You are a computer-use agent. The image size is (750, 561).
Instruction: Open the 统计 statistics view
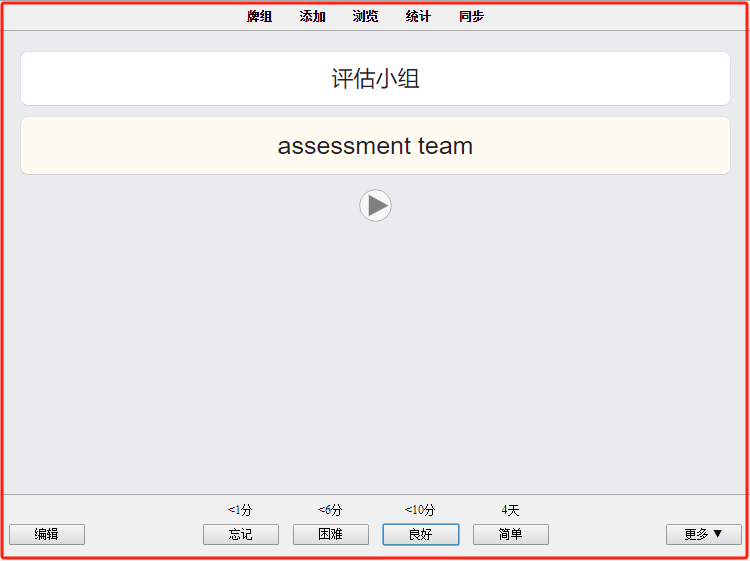[x=418, y=16]
